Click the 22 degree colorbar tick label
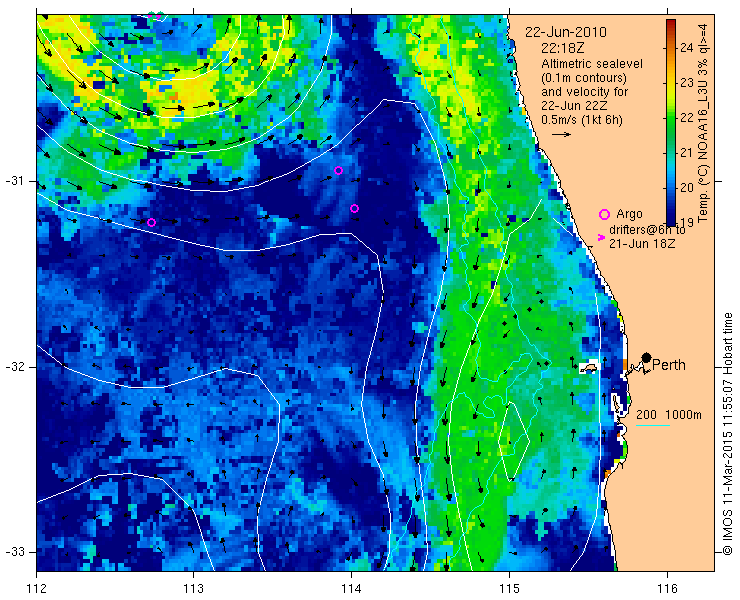 687,118
